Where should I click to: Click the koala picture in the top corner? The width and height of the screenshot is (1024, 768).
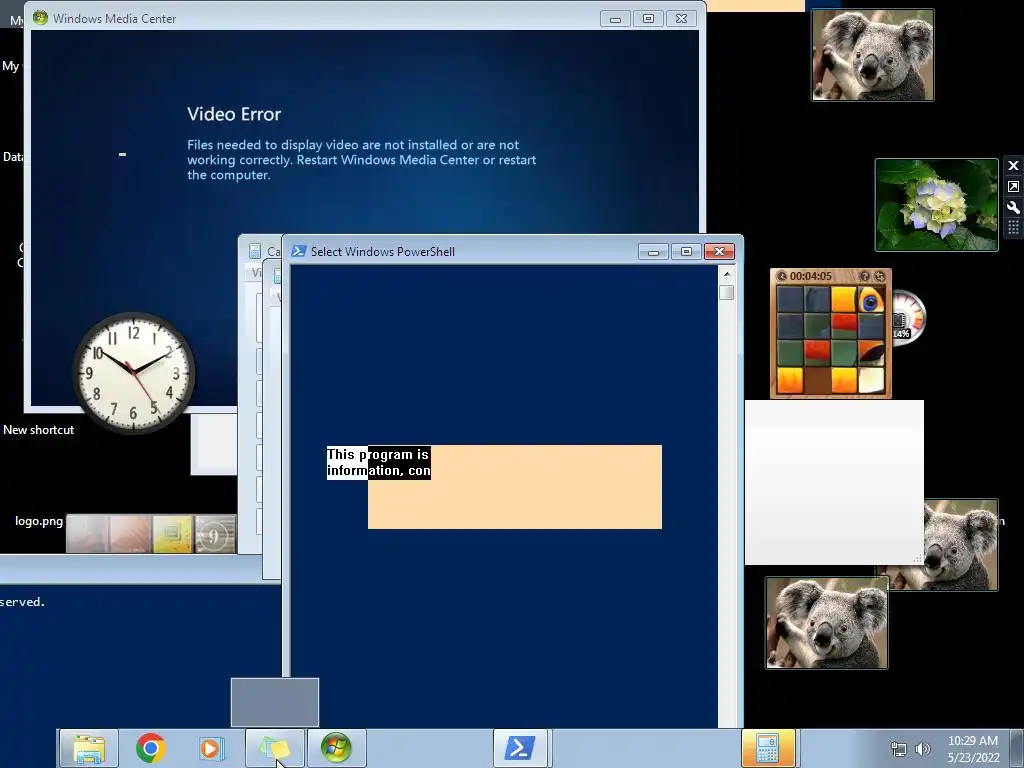point(872,55)
